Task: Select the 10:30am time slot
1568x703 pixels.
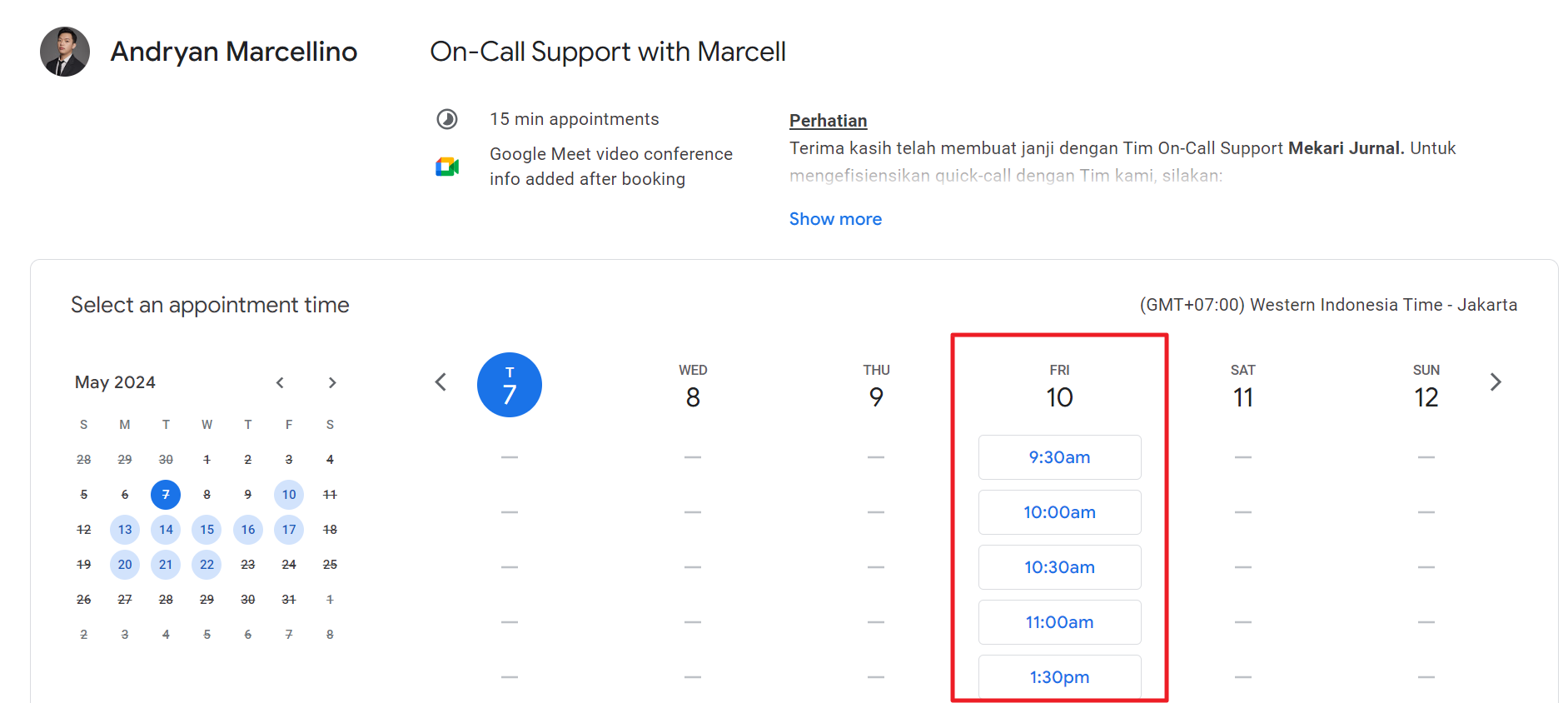Action: (x=1059, y=567)
